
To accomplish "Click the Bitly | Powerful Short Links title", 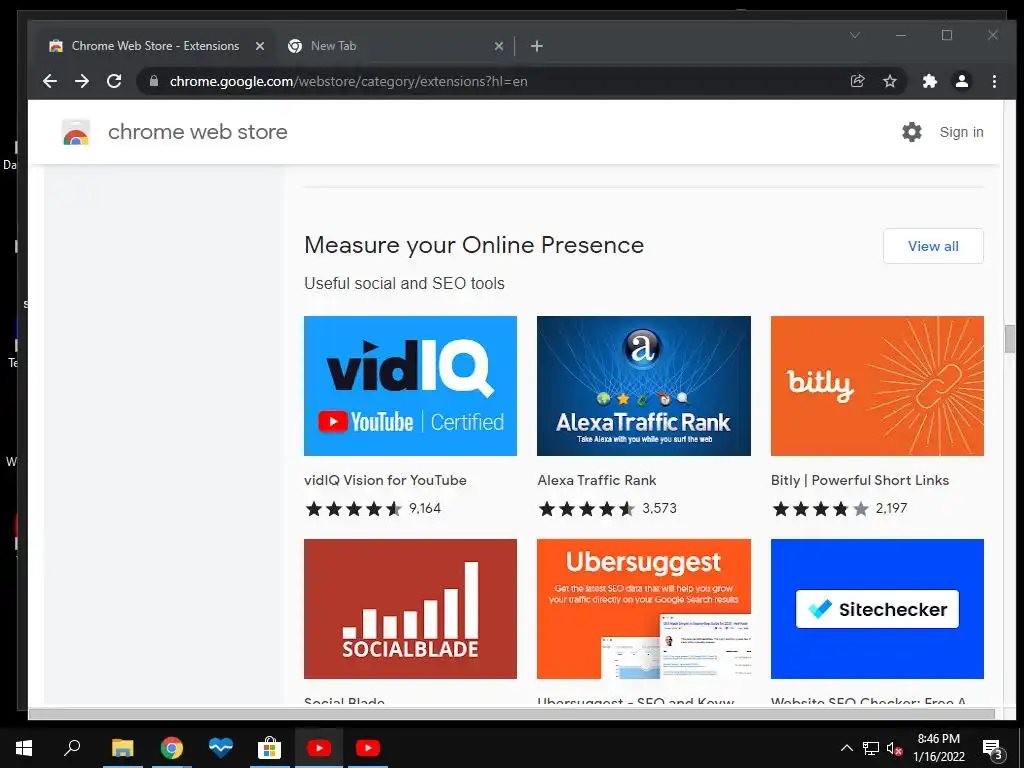I will tap(860, 480).
